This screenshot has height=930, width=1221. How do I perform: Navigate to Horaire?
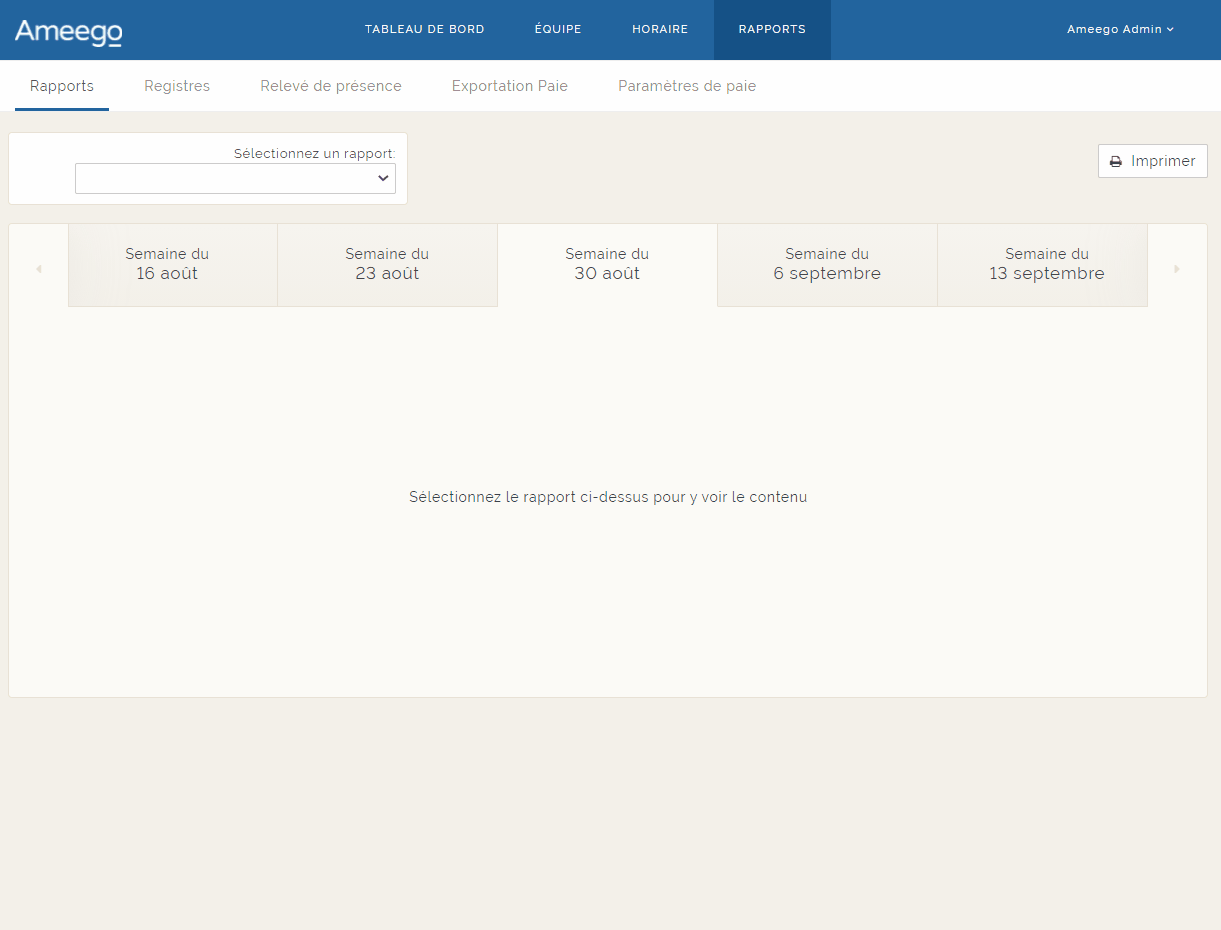pyautogui.click(x=660, y=29)
